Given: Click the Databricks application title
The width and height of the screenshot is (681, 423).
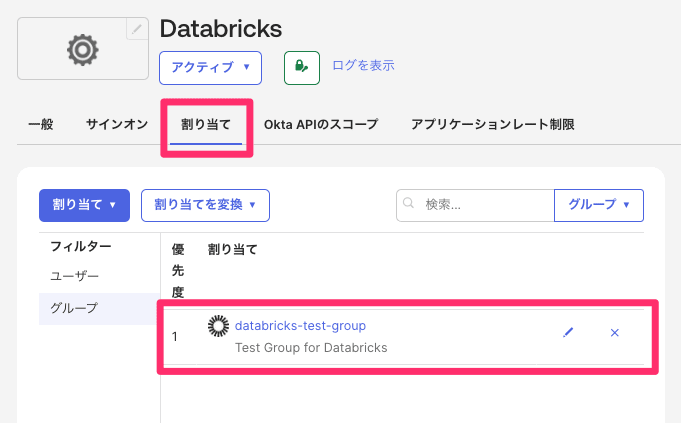Looking at the screenshot, I should 221,29.
